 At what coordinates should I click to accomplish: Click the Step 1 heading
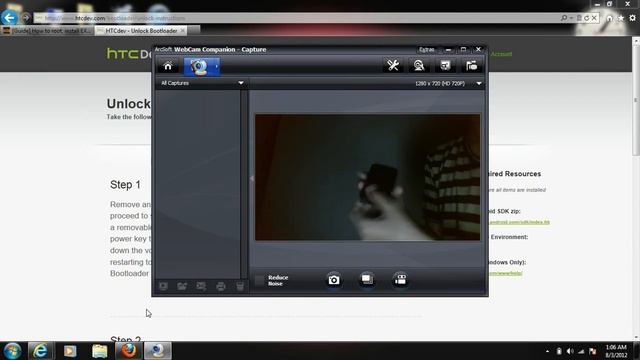click(125, 184)
